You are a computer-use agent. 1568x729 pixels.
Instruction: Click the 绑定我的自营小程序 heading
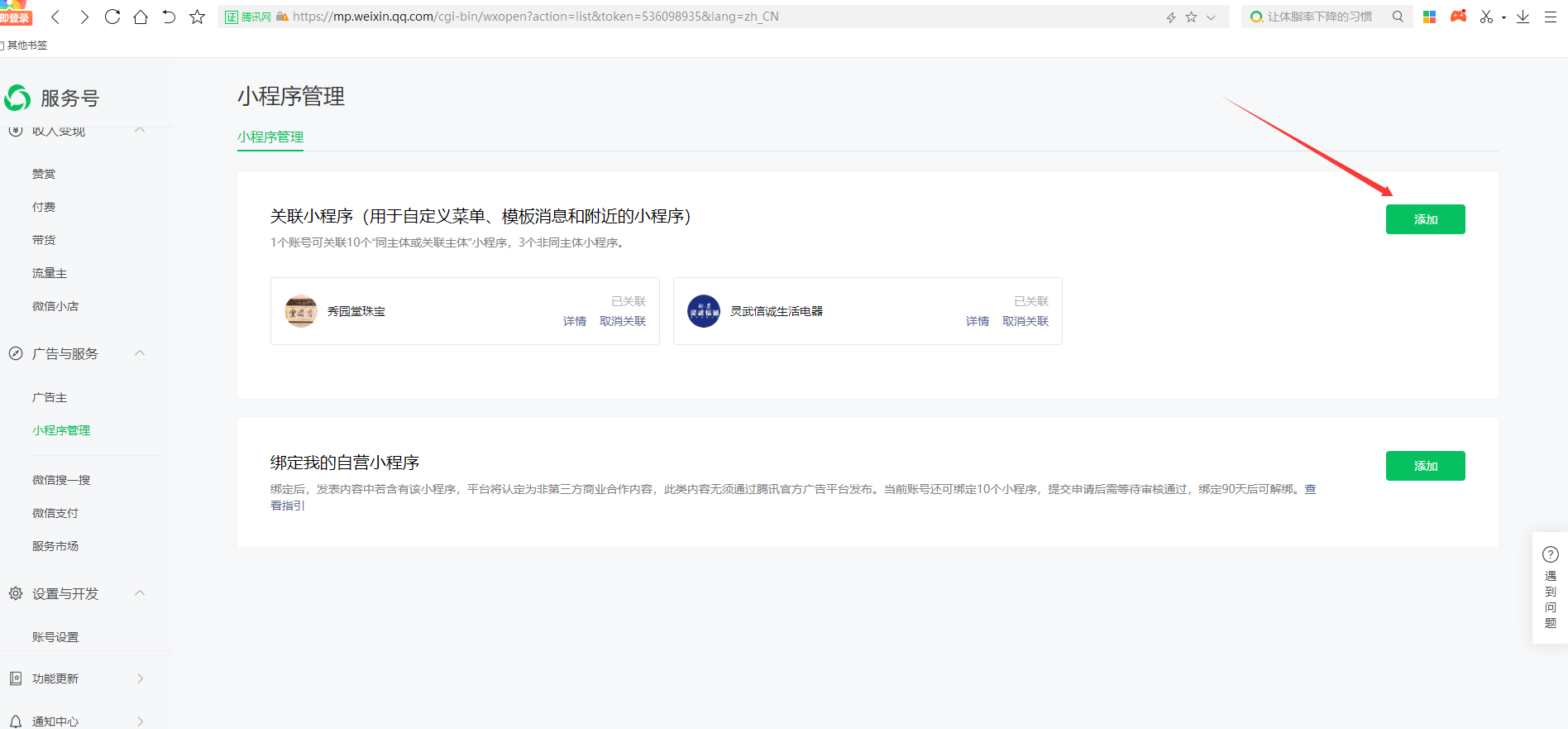345,463
